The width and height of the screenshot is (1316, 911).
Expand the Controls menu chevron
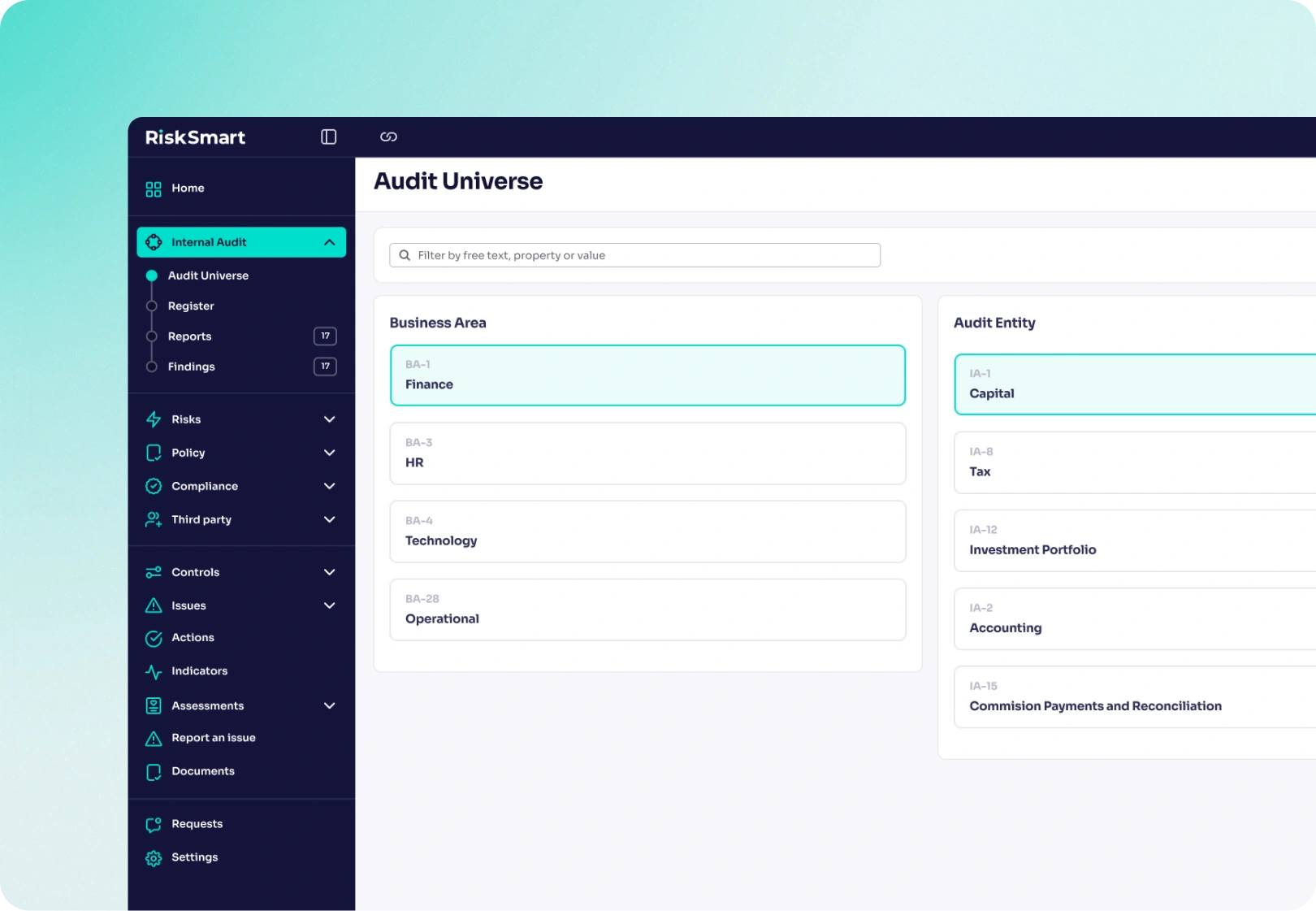[x=329, y=572]
